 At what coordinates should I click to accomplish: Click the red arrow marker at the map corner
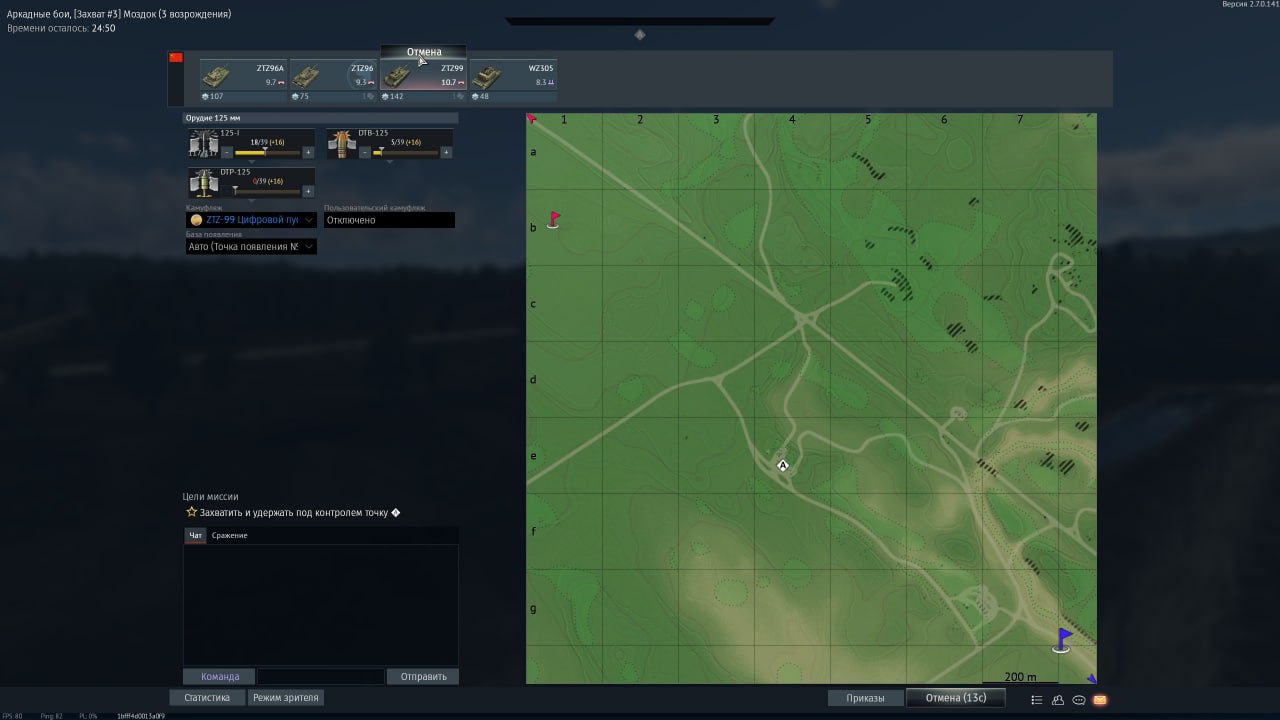[531, 118]
